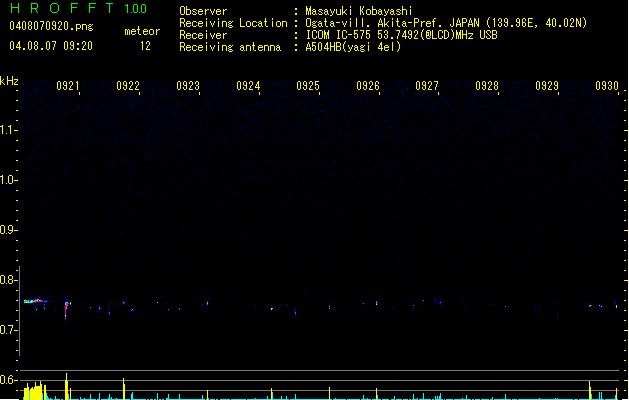Click the 0.8 kHz axis label
This screenshot has height=400, width=629.
(x=7, y=280)
